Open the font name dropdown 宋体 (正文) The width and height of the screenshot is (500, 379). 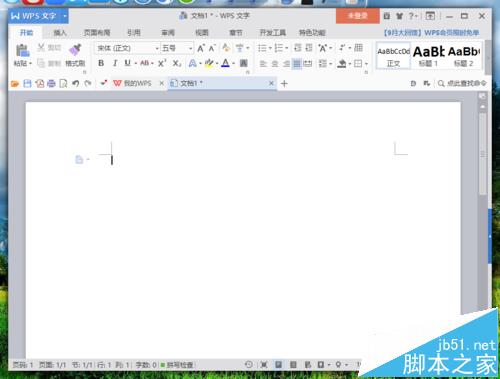click(x=127, y=48)
